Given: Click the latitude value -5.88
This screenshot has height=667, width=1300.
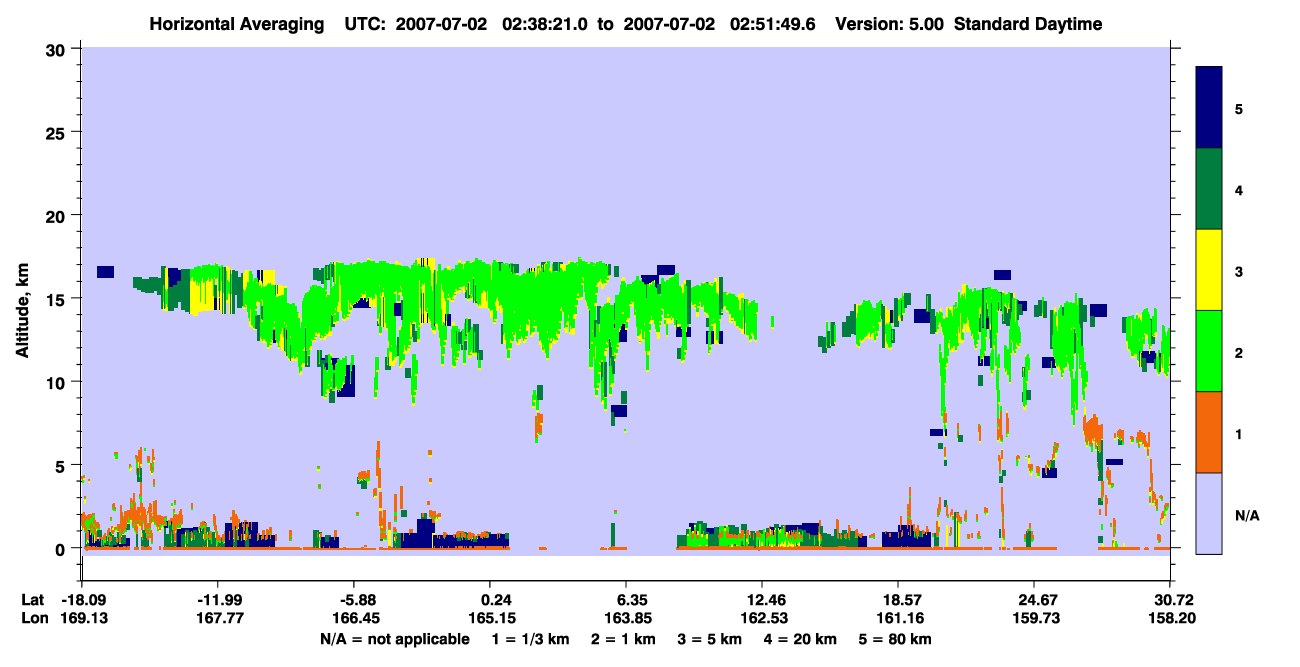Looking at the screenshot, I should [358, 600].
